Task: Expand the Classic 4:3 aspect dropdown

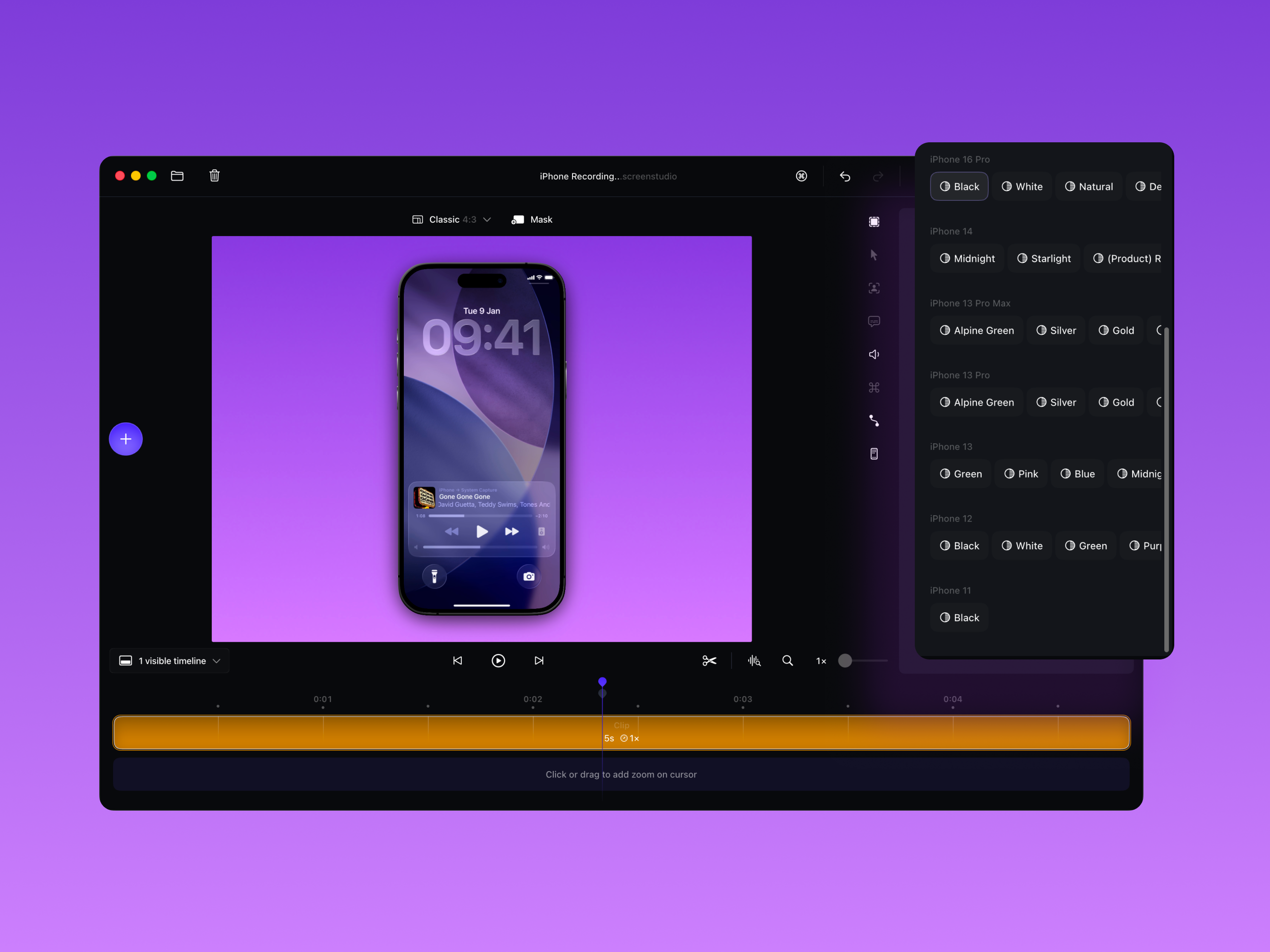Action: click(452, 220)
